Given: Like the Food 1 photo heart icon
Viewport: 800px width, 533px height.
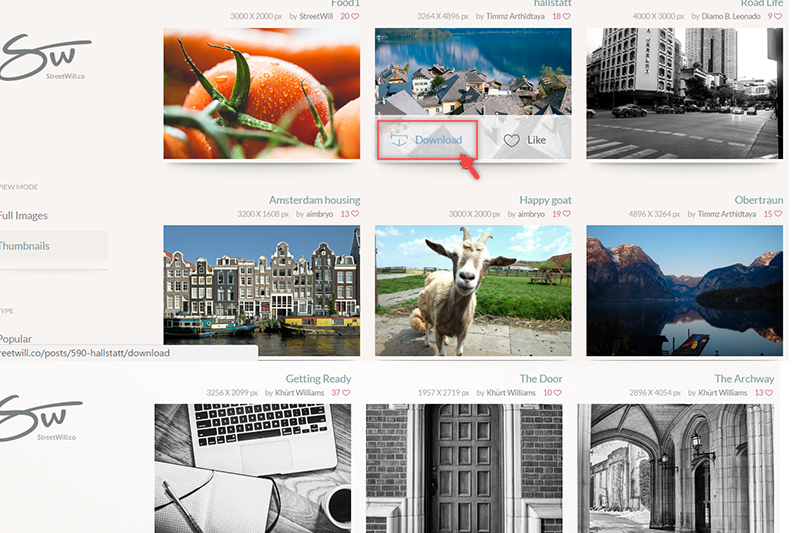Looking at the screenshot, I should click(x=355, y=16).
